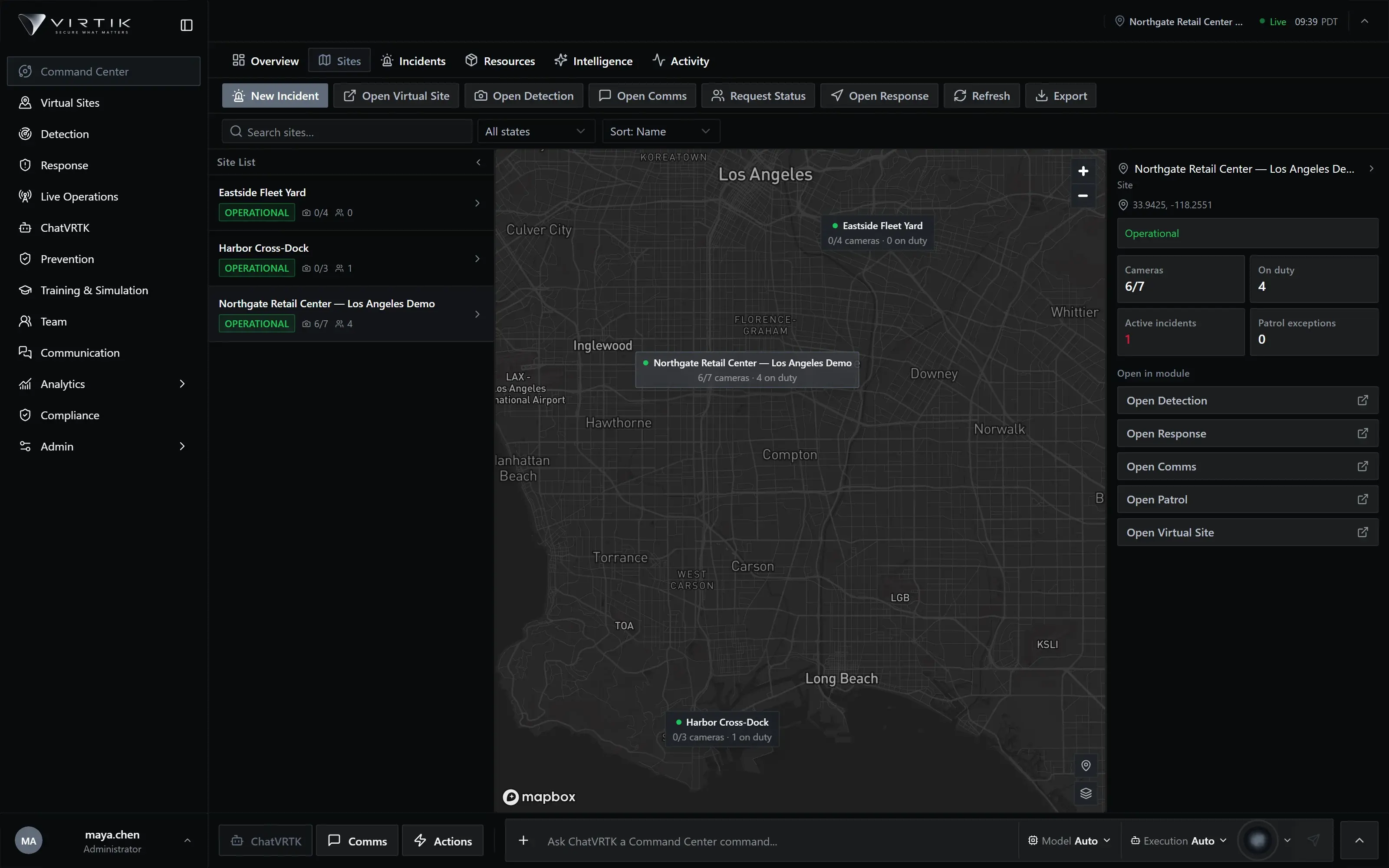Click the plus attachment icon in chat bar

pos(523,841)
